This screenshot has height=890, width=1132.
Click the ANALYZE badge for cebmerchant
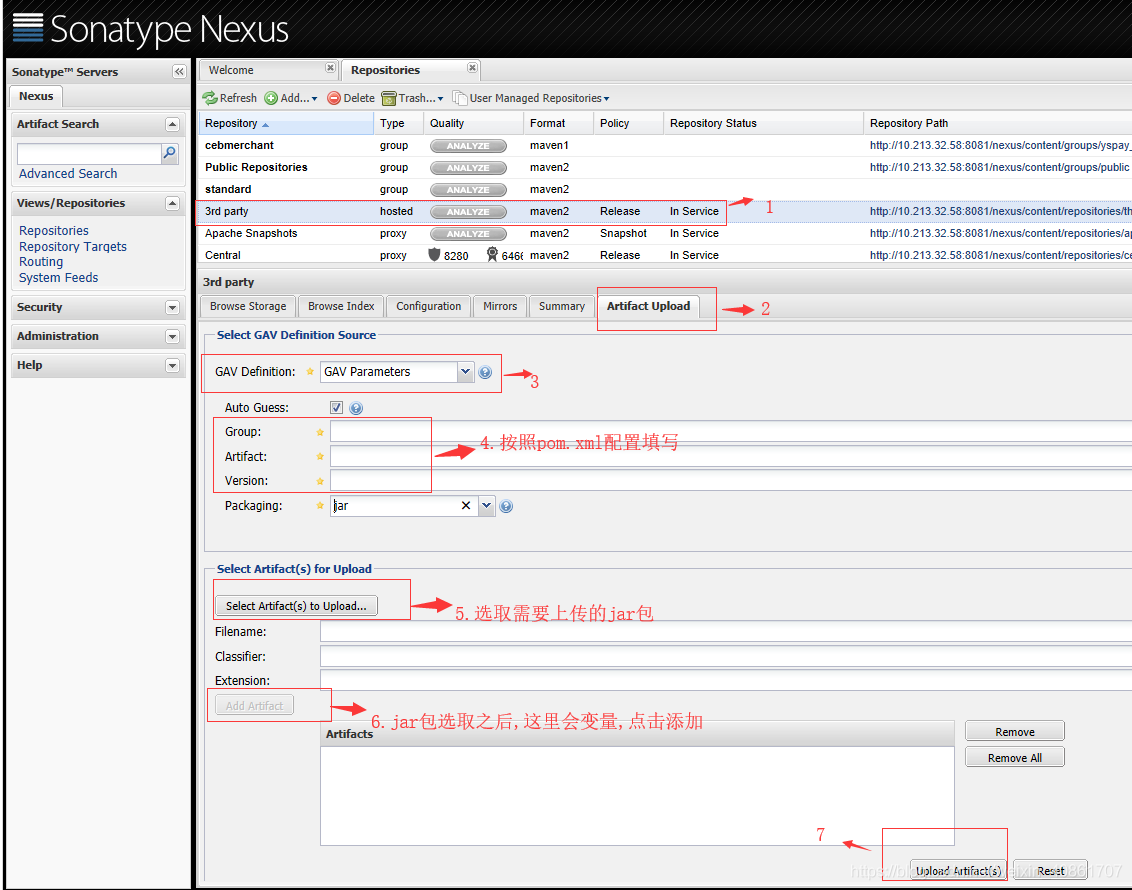(468, 146)
